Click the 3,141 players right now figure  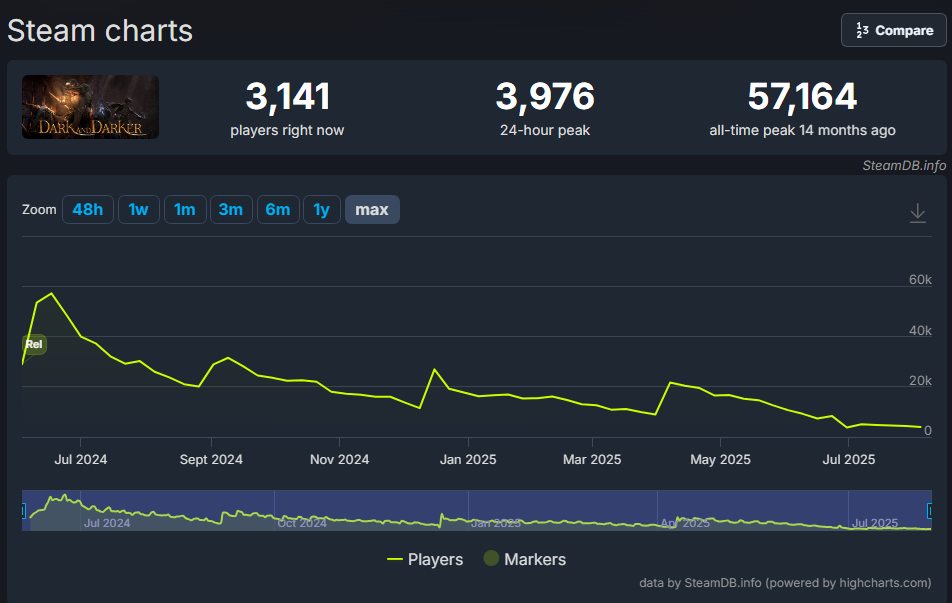pos(287,97)
